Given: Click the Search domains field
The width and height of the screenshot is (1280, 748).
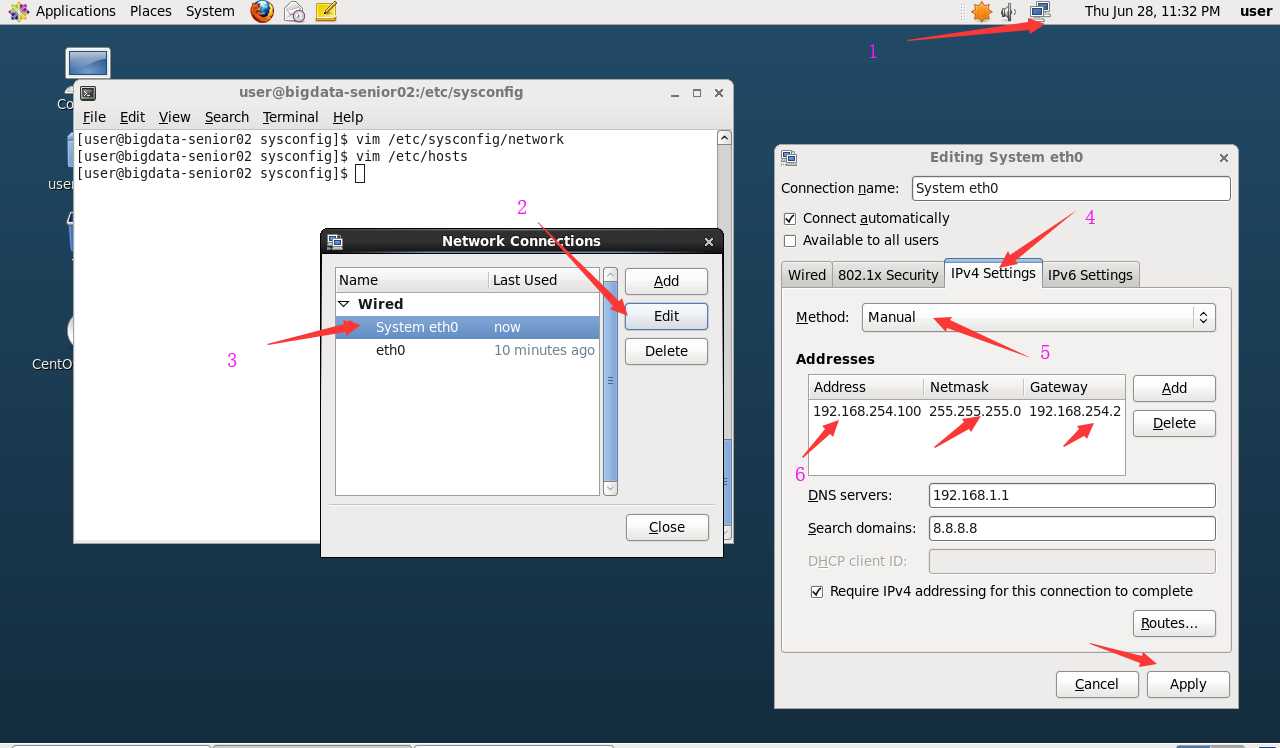Looking at the screenshot, I should pos(1072,528).
